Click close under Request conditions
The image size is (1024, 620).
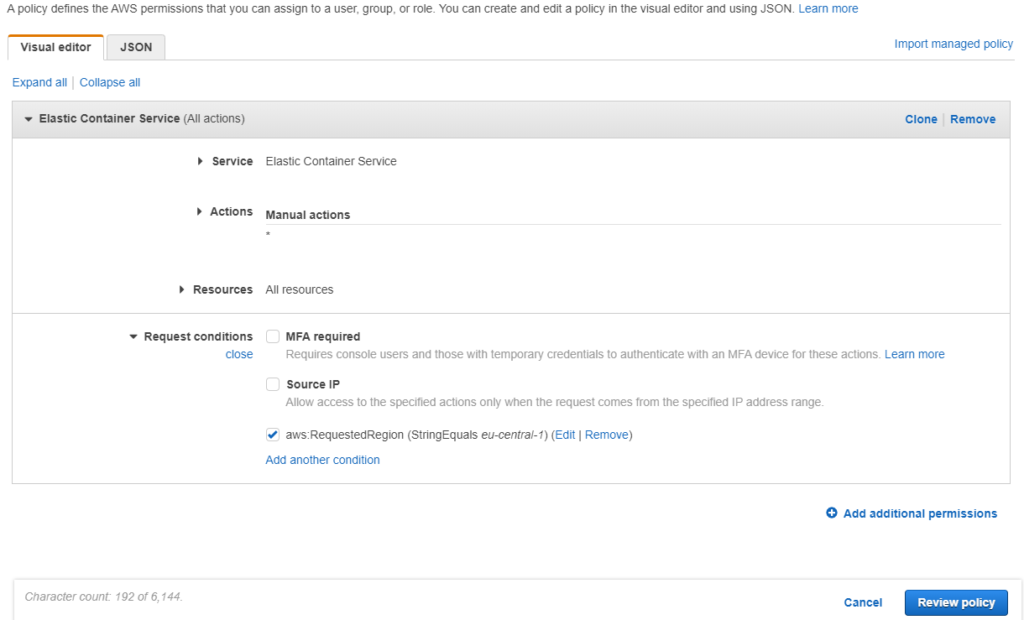tap(239, 354)
